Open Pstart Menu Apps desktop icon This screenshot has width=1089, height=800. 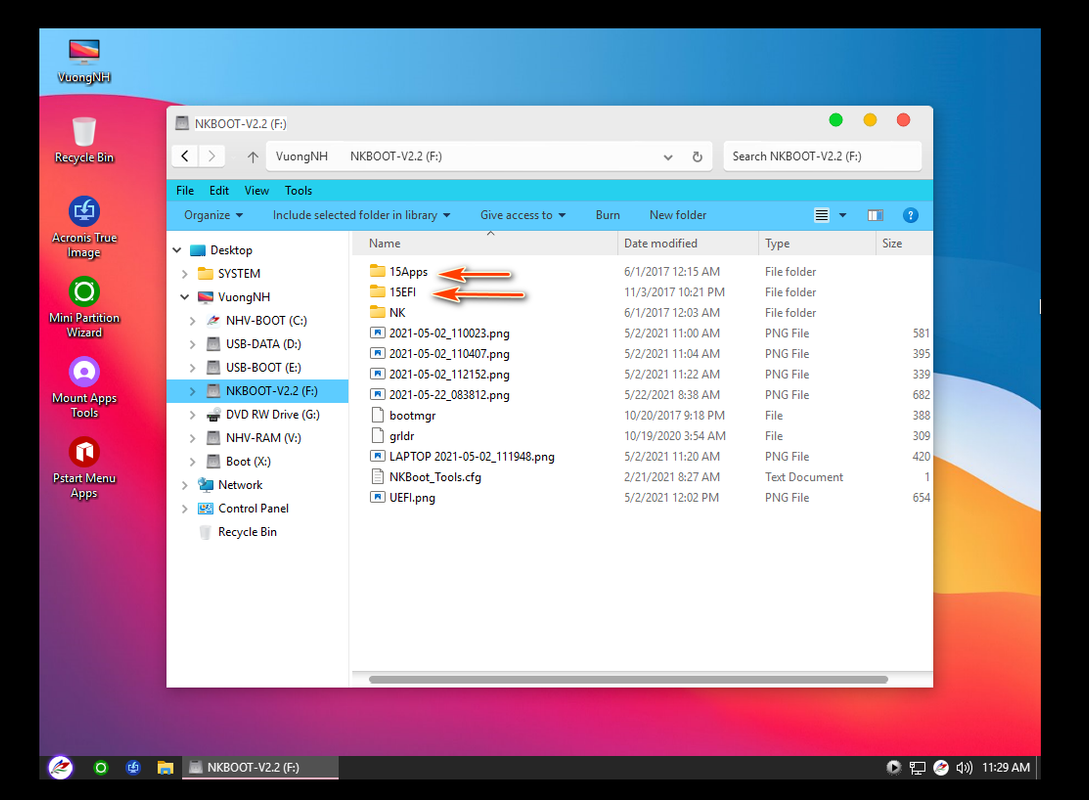click(x=84, y=468)
